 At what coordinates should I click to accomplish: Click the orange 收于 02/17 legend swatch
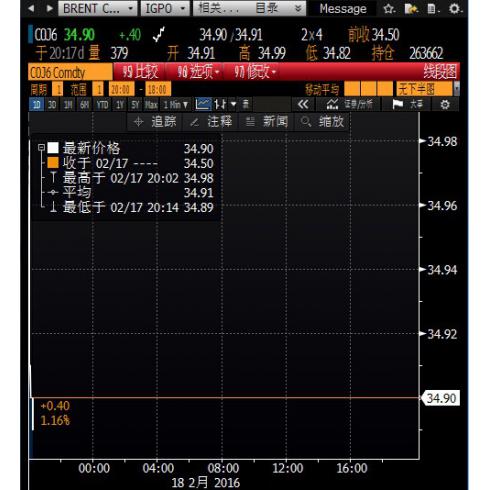tap(53, 163)
